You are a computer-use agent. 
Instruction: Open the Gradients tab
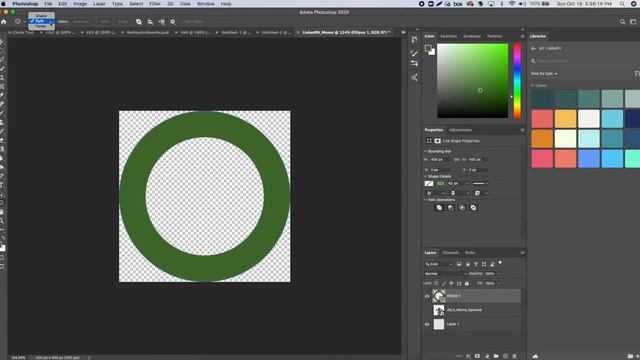(x=472, y=36)
